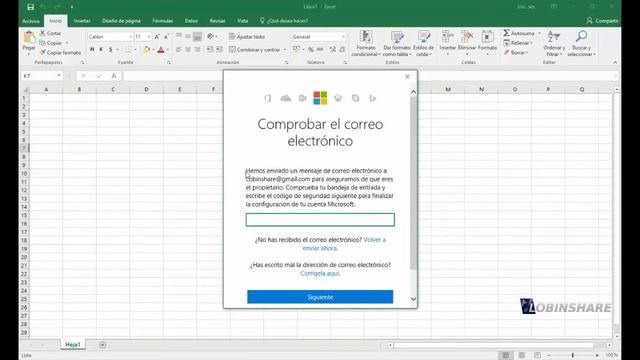
Task: Switch to the Datos tab
Action: (191, 21)
